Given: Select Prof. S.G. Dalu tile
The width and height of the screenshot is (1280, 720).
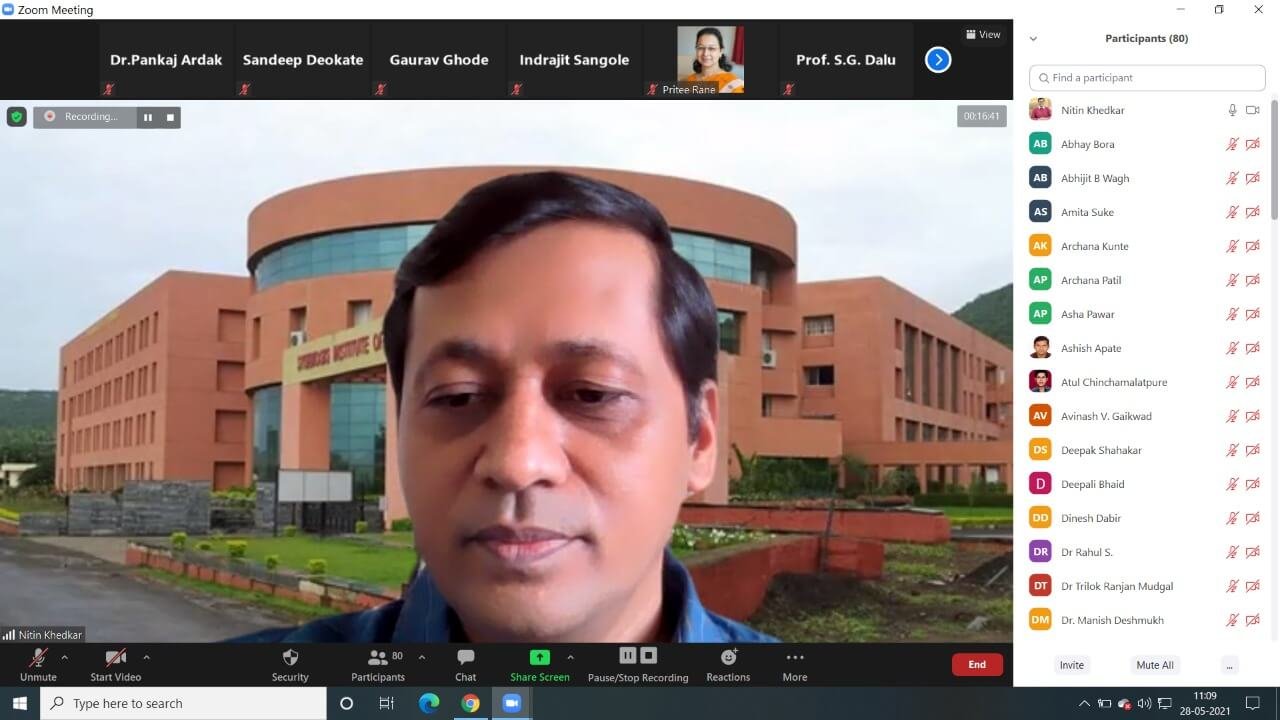Looking at the screenshot, I should (846, 60).
